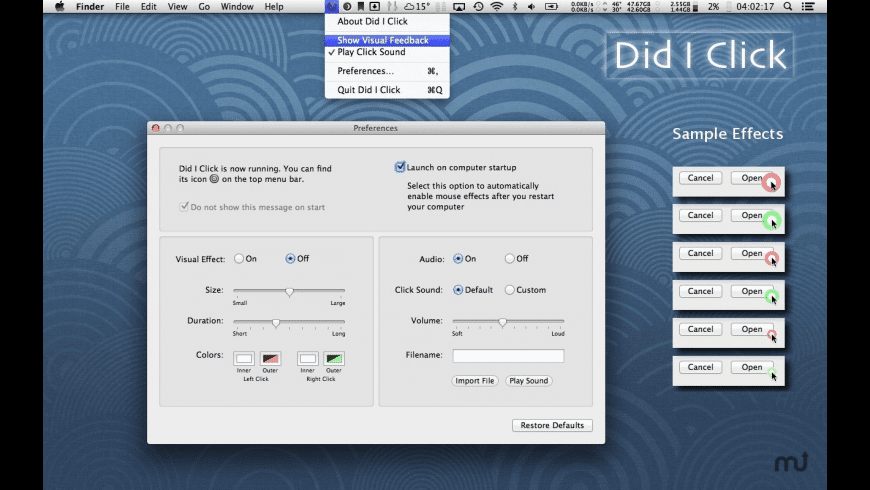This screenshot has height=490, width=870.
Task: Select Show Visual Feedback menu item
Action: point(387,40)
